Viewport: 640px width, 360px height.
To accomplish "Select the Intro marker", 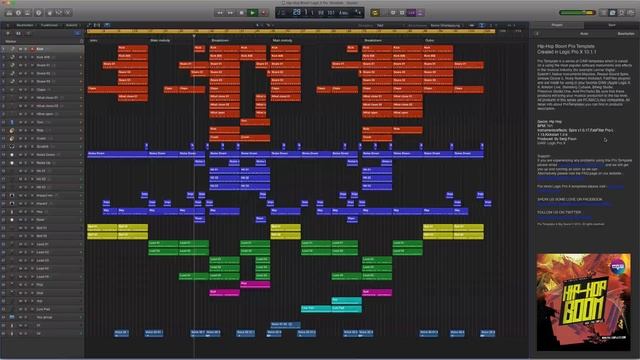I will (x=93, y=40).
